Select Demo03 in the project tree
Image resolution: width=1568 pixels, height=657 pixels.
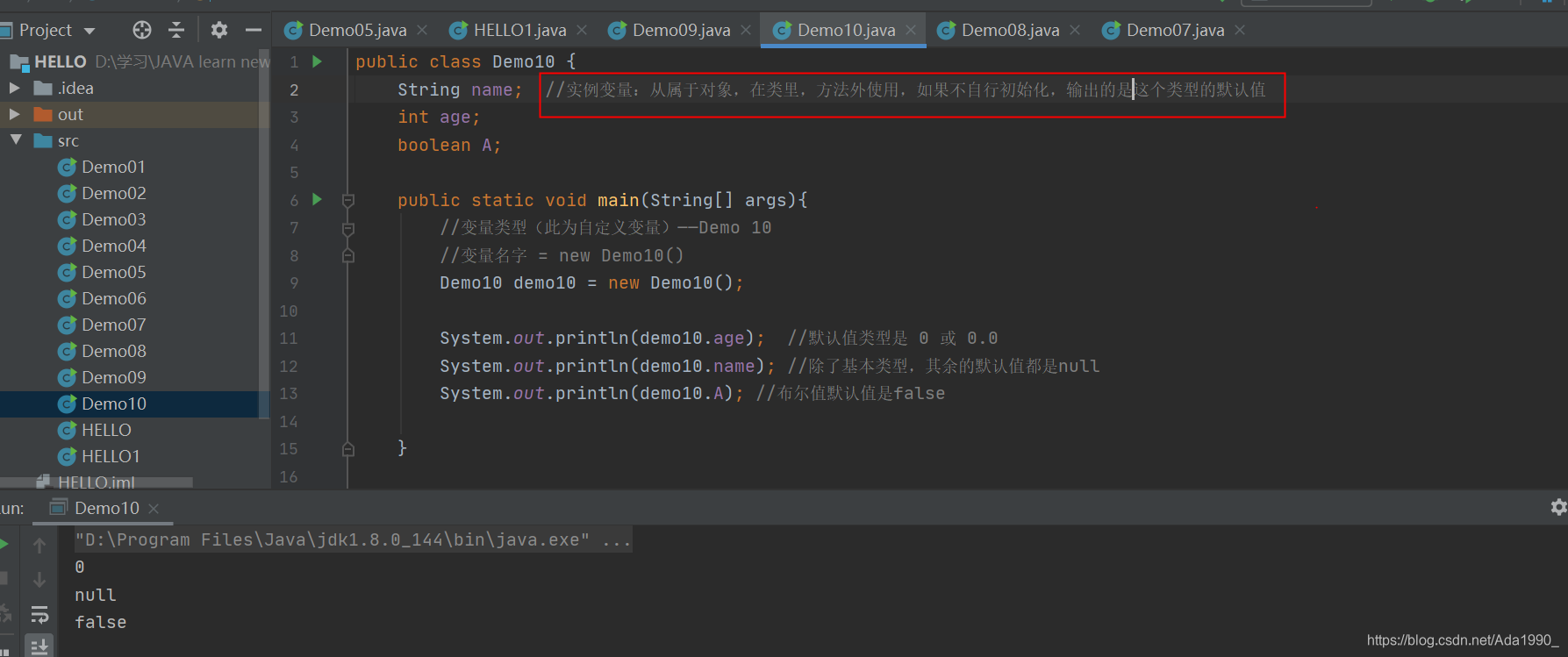113,219
